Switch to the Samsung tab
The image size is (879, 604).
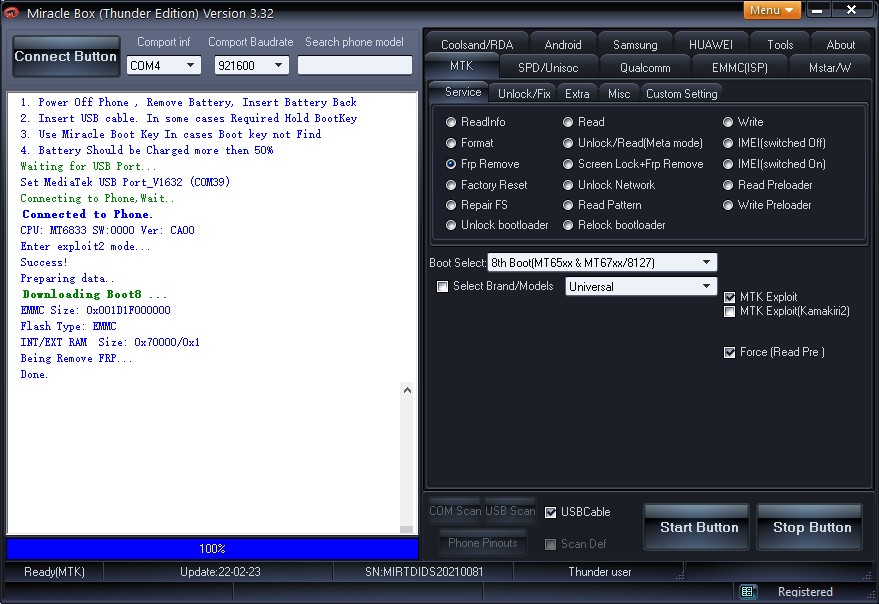[x=635, y=44]
